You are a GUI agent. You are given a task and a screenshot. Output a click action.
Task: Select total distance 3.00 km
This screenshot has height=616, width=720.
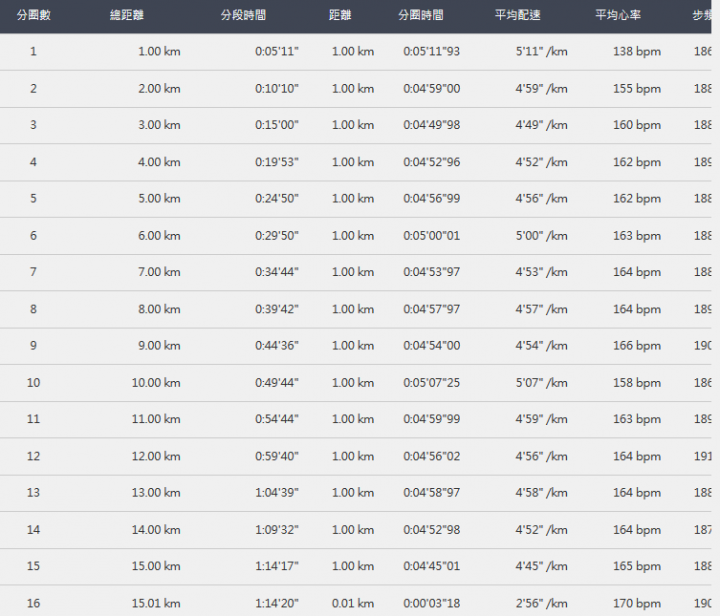click(159, 125)
